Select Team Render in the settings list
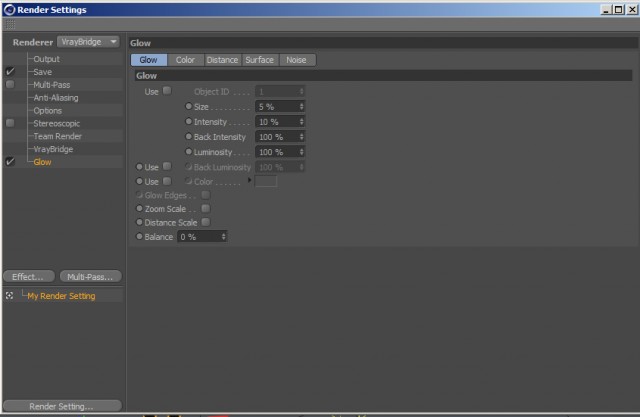Image resolution: width=640 pixels, height=417 pixels. [x=58, y=136]
